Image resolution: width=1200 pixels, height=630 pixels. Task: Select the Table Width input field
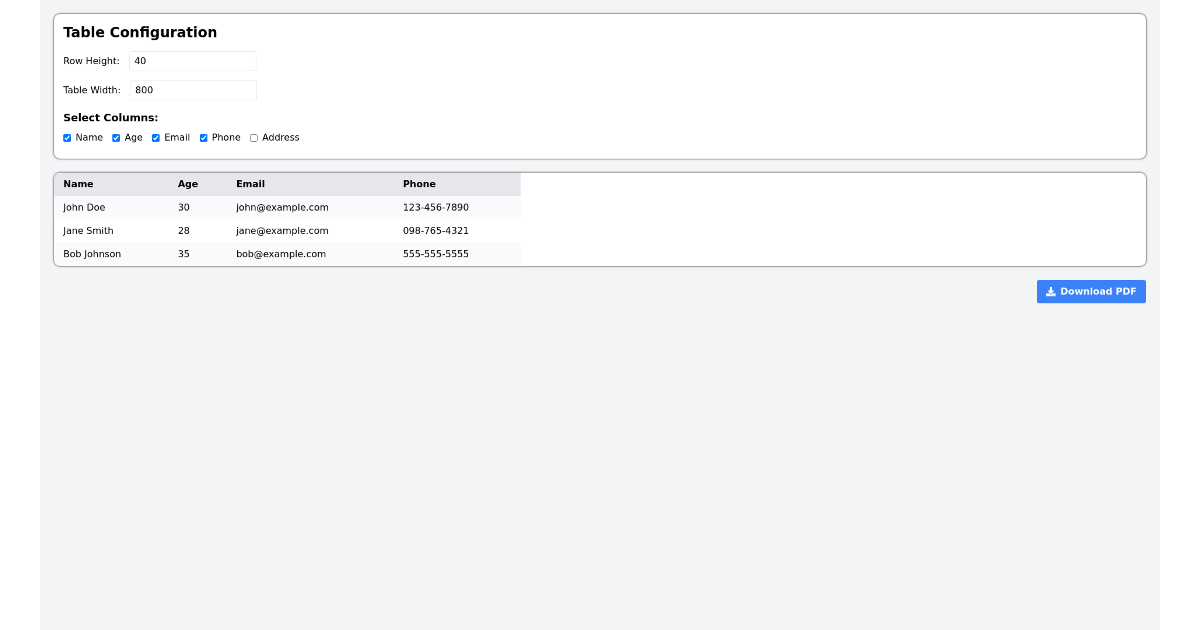tap(192, 89)
